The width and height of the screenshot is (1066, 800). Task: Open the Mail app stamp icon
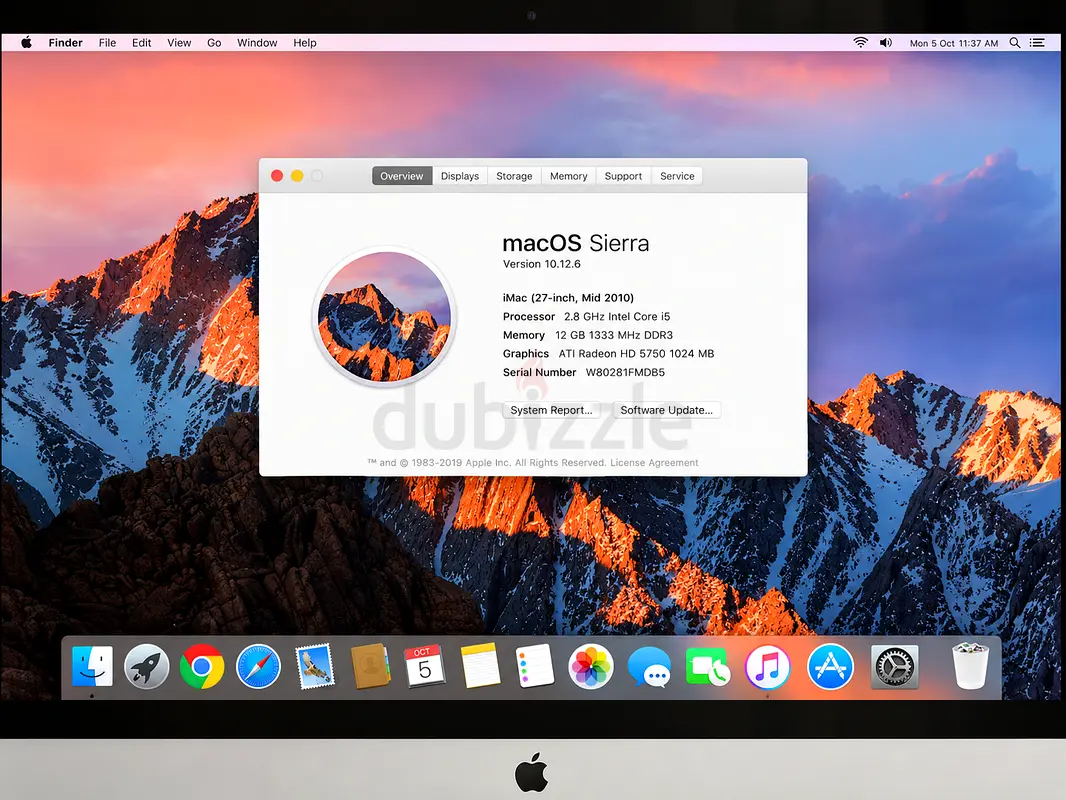(x=315, y=666)
